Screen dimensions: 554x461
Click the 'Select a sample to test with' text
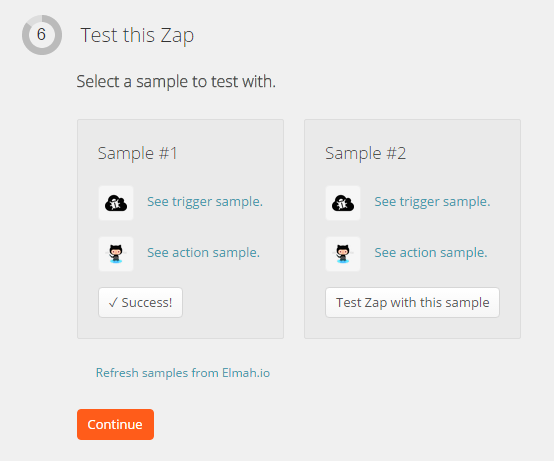pyautogui.click(x=176, y=82)
